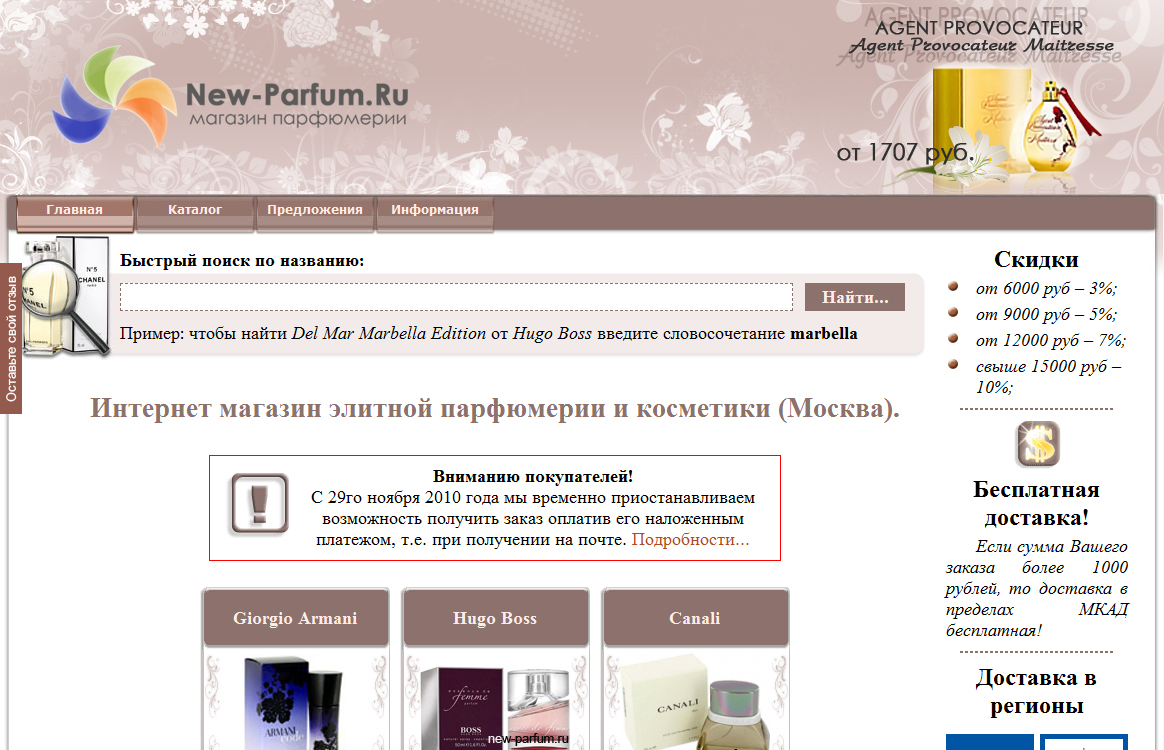Click the 'от 1707 руб.' banner price
Viewport: 1164px width, 750px height.
[904, 152]
